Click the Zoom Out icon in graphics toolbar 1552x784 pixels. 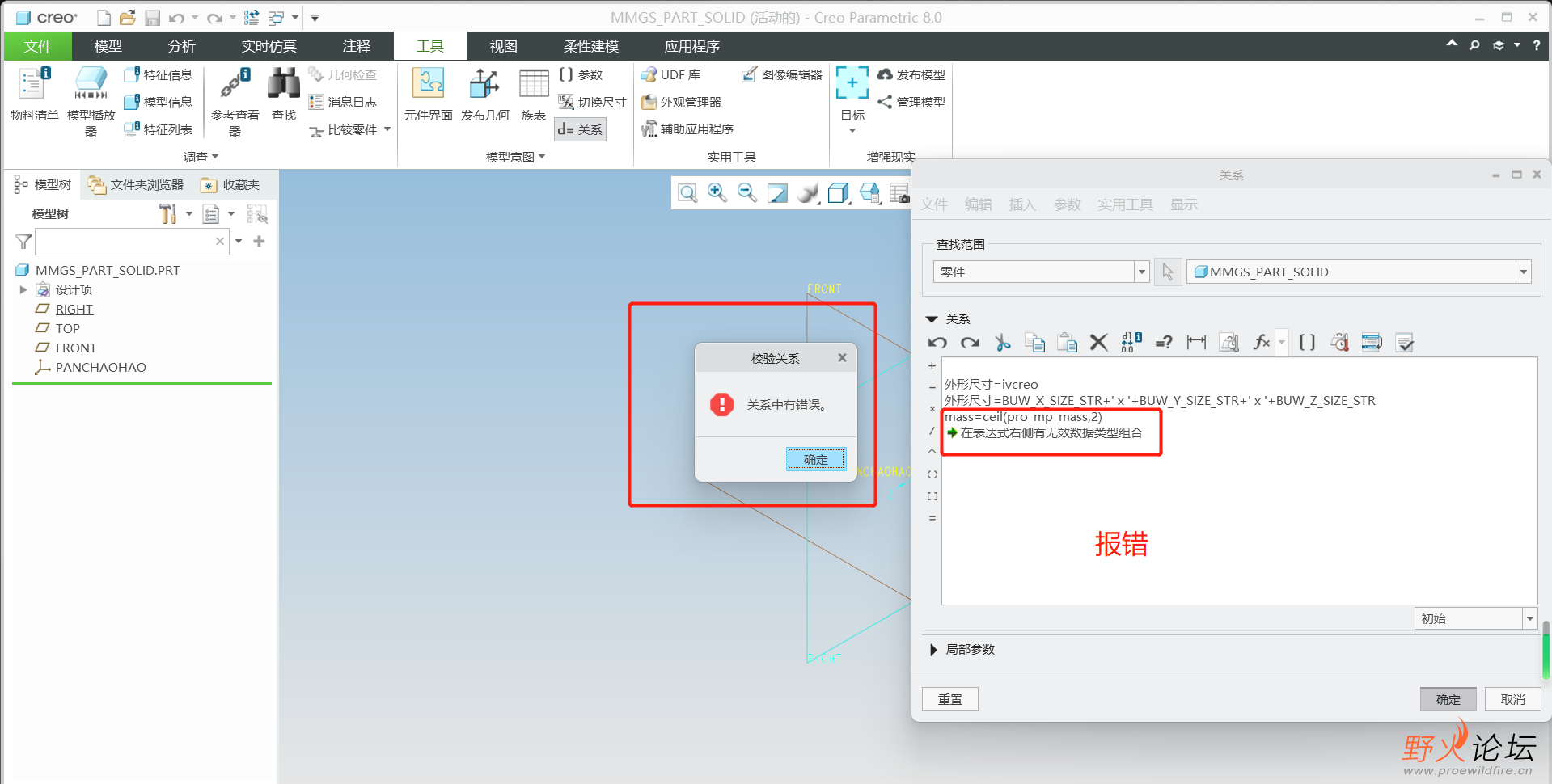coord(746,192)
